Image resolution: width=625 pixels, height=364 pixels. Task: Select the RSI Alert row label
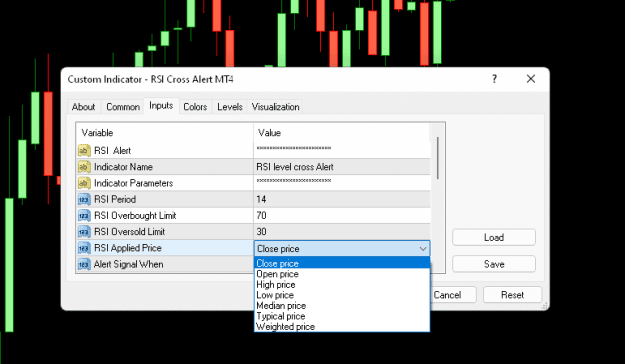[x=112, y=151]
